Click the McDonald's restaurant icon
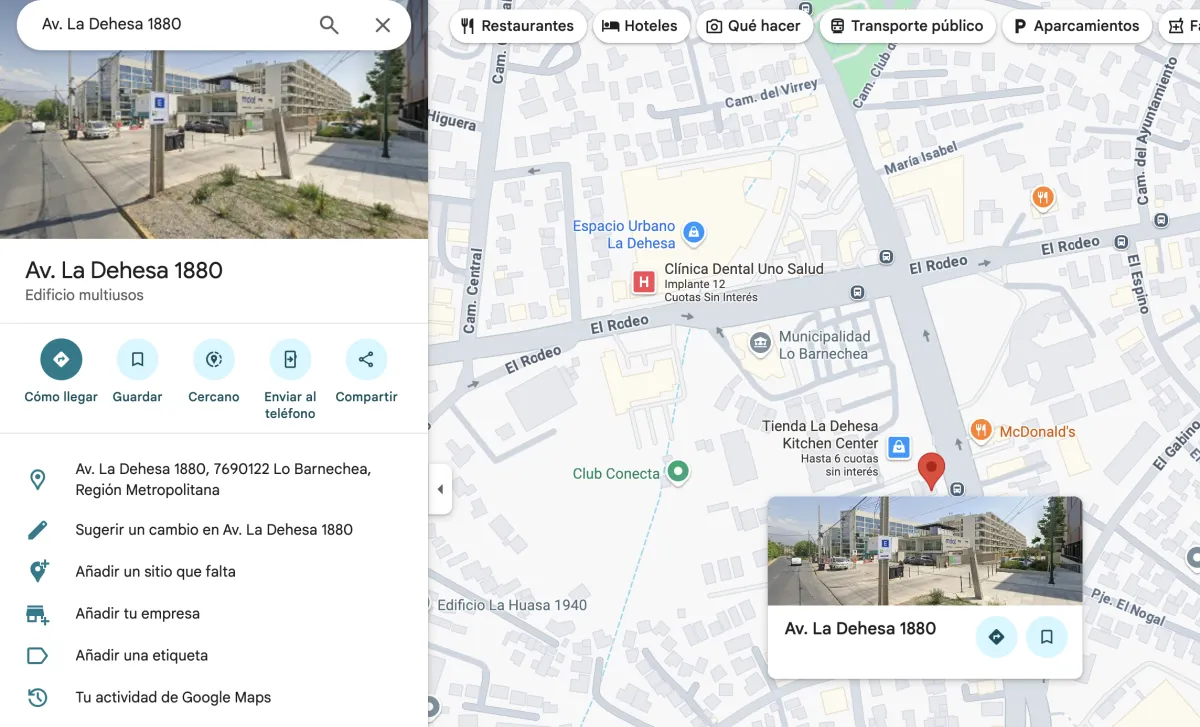Screen dimensions: 1200x727 click(x=981, y=431)
